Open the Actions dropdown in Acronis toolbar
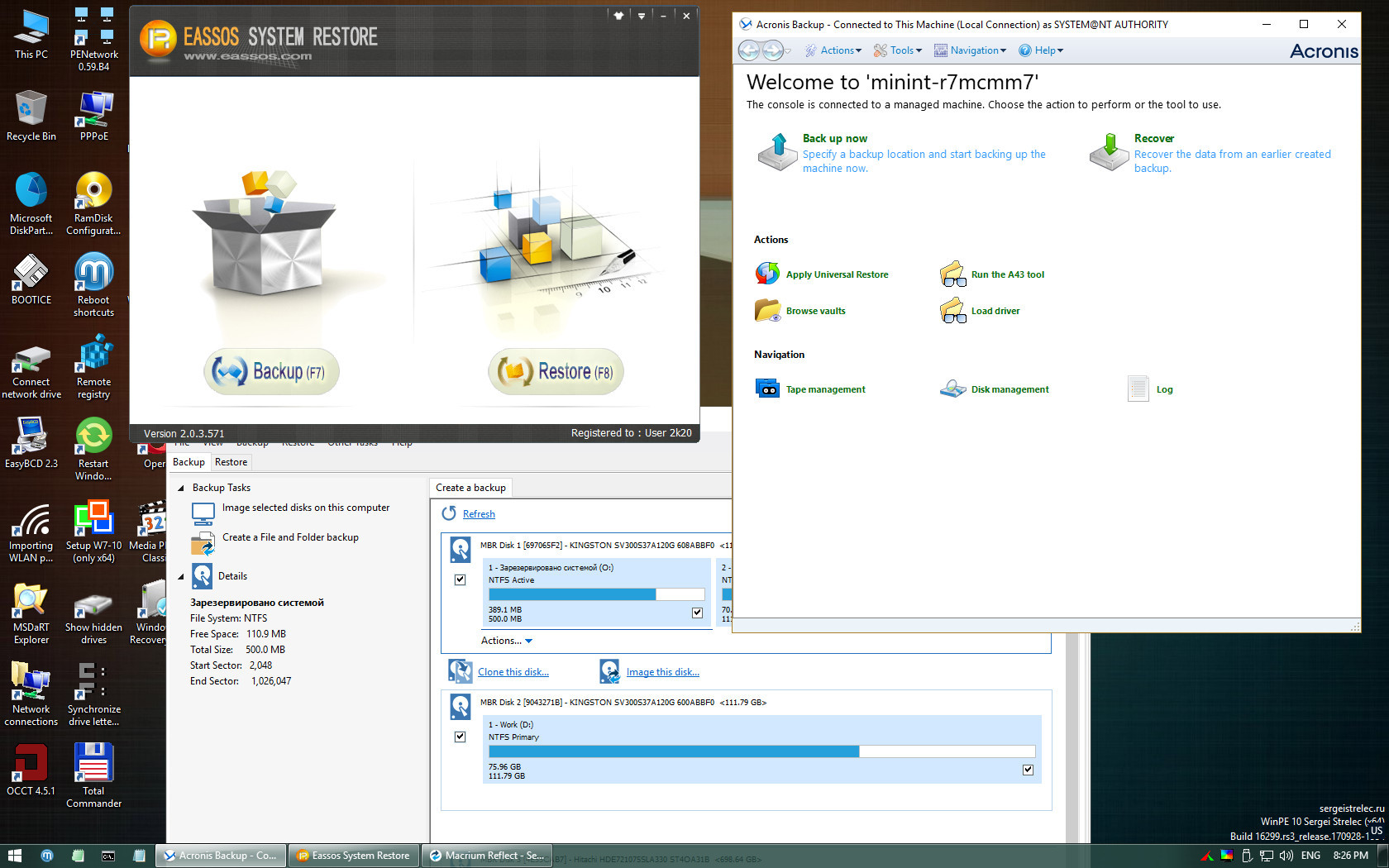Screen dimensions: 1389x868 pos(833,50)
